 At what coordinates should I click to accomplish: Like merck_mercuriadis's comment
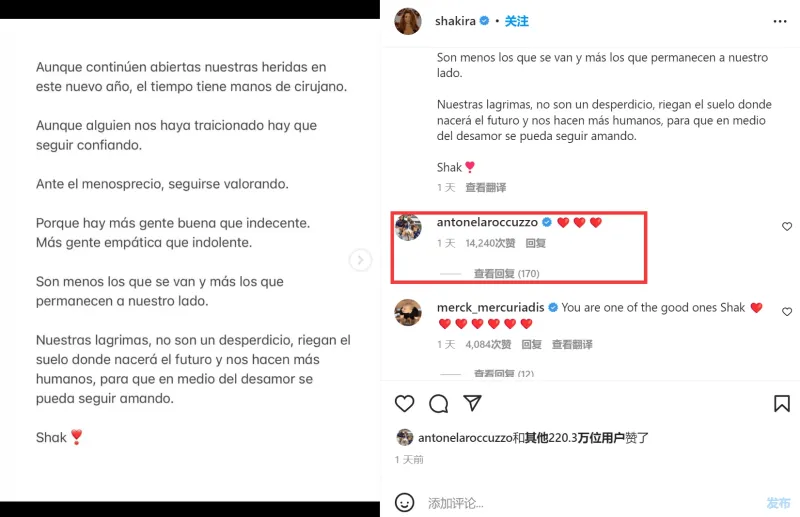tap(787, 312)
